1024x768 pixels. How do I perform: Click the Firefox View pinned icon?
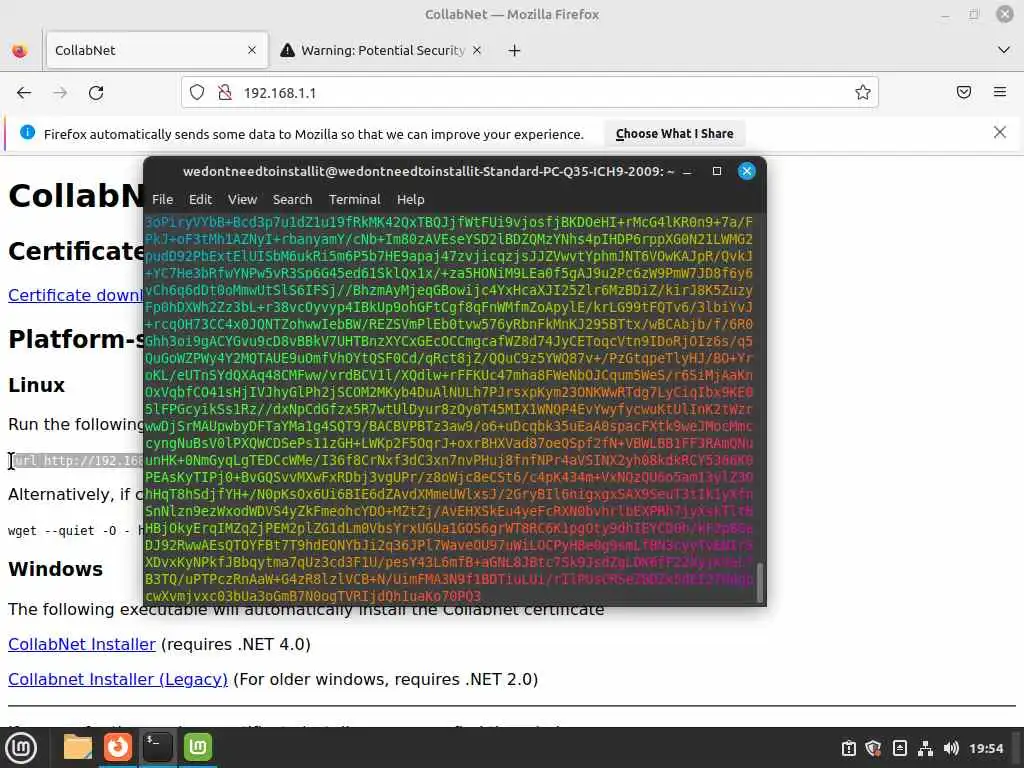20,50
